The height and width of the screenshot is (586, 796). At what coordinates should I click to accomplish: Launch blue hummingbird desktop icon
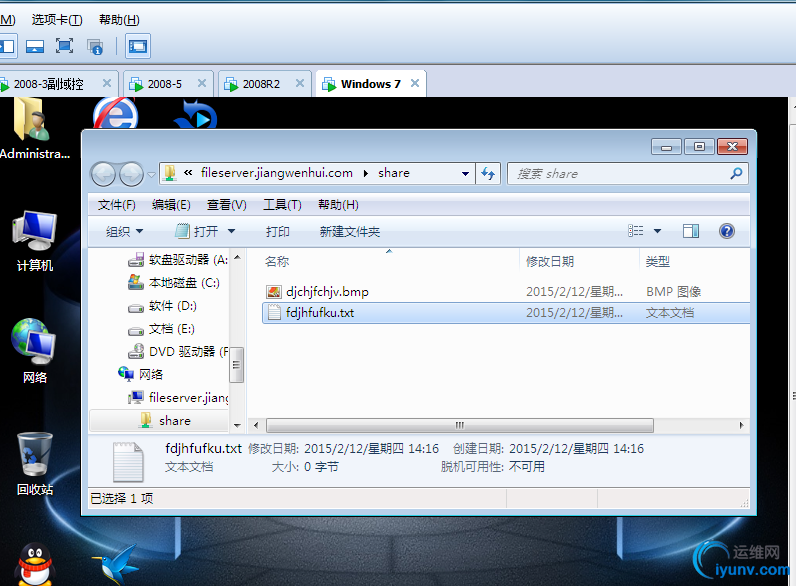pos(116,564)
